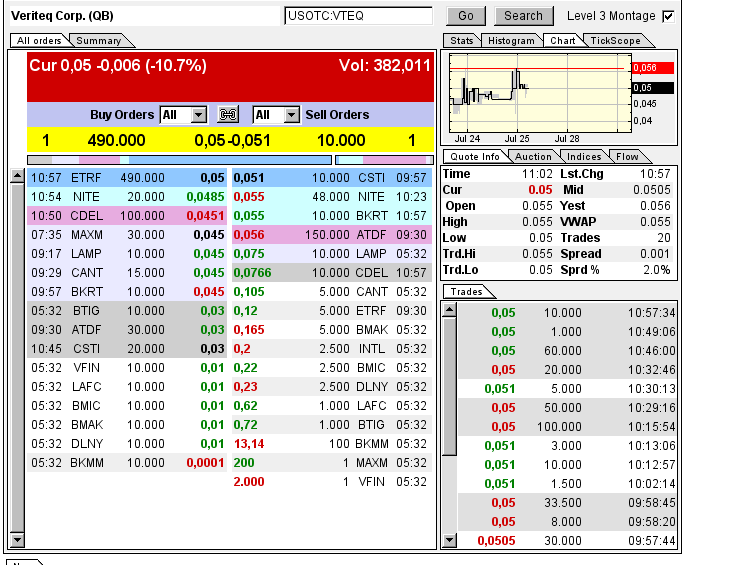The width and height of the screenshot is (731, 565).
Task: Click the Search button
Action: click(x=523, y=16)
